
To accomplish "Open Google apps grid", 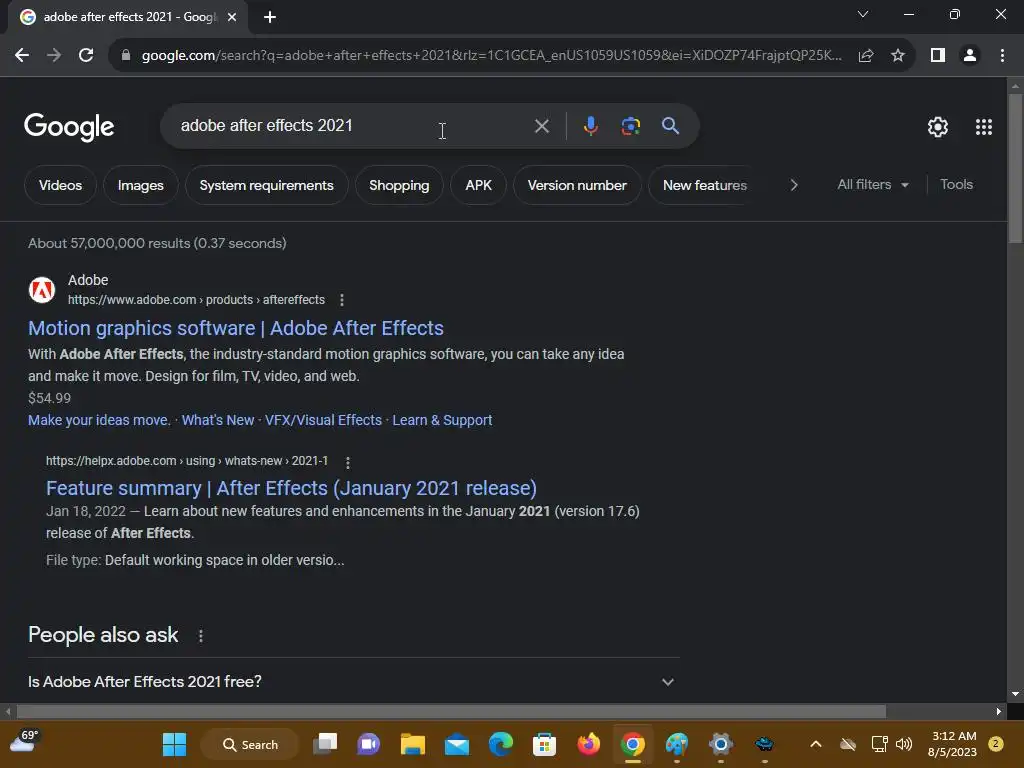I will (x=984, y=127).
